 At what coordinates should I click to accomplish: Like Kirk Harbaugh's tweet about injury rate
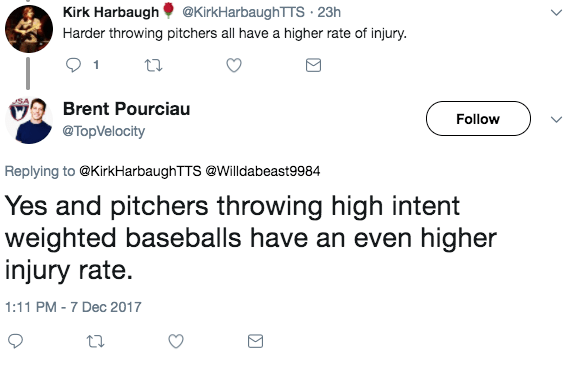point(234,65)
